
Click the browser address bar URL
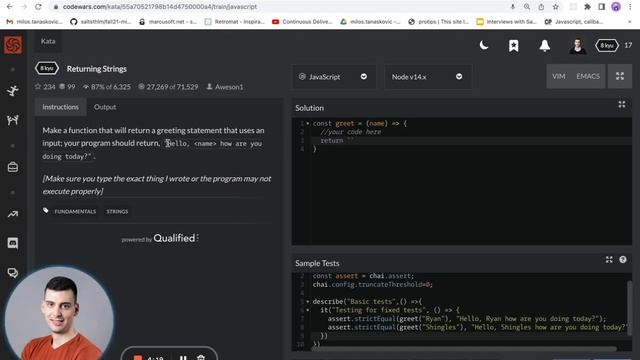[160, 7]
